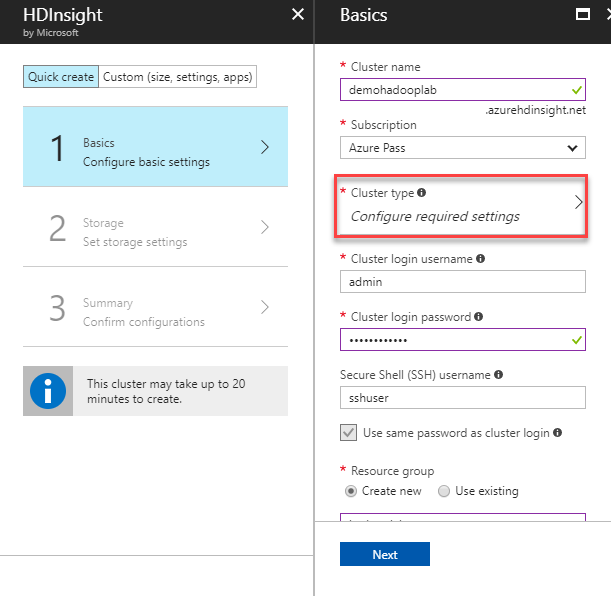Click the SSH username field containing sshuser

pyautogui.click(x=462, y=397)
